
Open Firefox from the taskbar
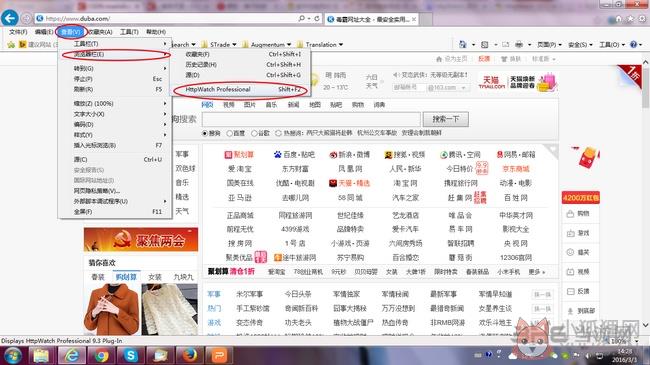[189, 356]
